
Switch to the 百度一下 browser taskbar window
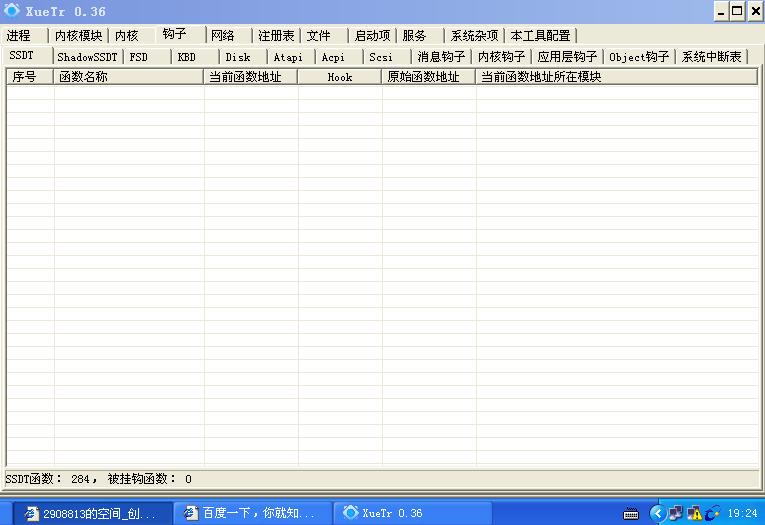pos(250,513)
